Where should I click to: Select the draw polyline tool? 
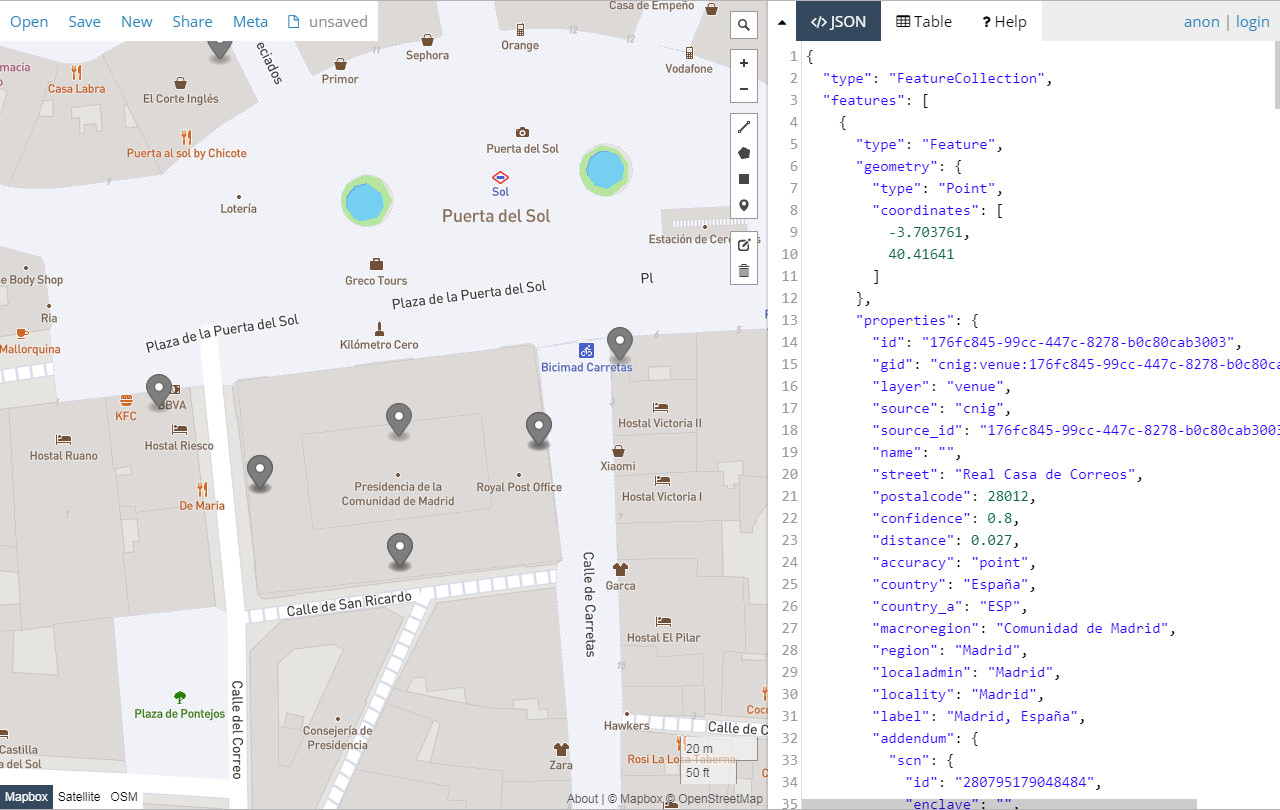pos(744,127)
